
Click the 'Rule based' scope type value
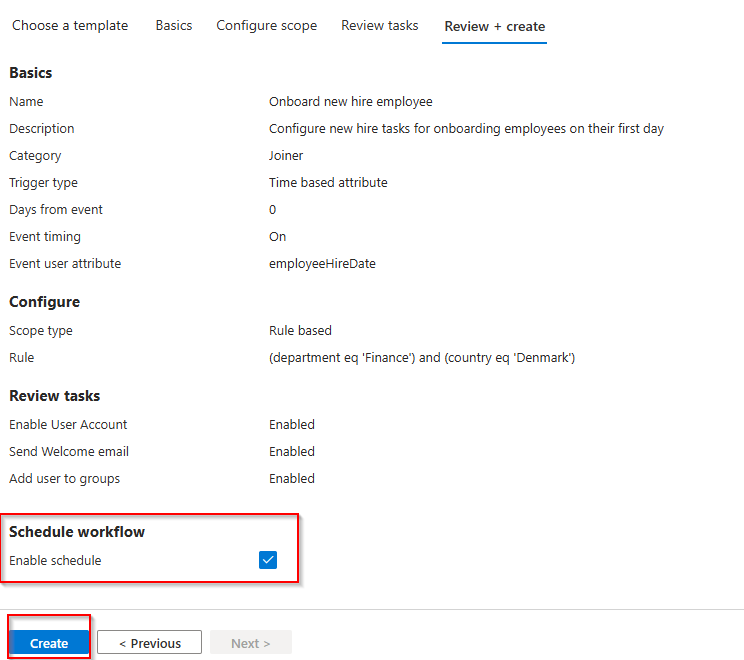[300, 331]
